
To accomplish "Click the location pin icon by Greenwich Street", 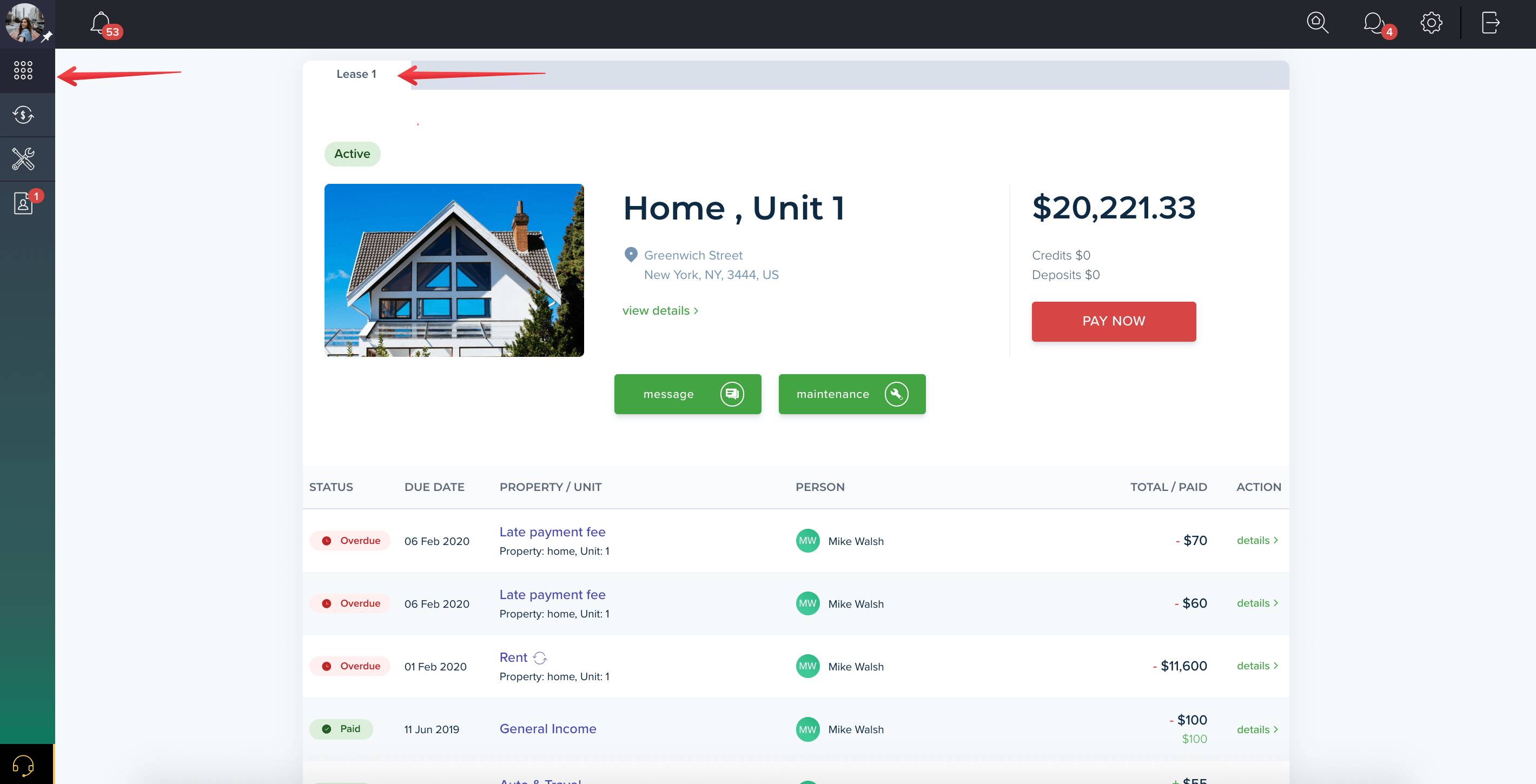I will pos(630,255).
